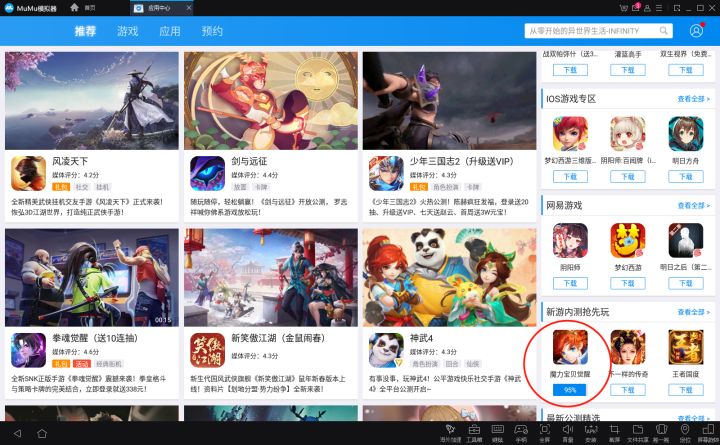Viewport: 720px width, 445px height.
Task: Click the Android back triangle icon
Action: [17, 433]
